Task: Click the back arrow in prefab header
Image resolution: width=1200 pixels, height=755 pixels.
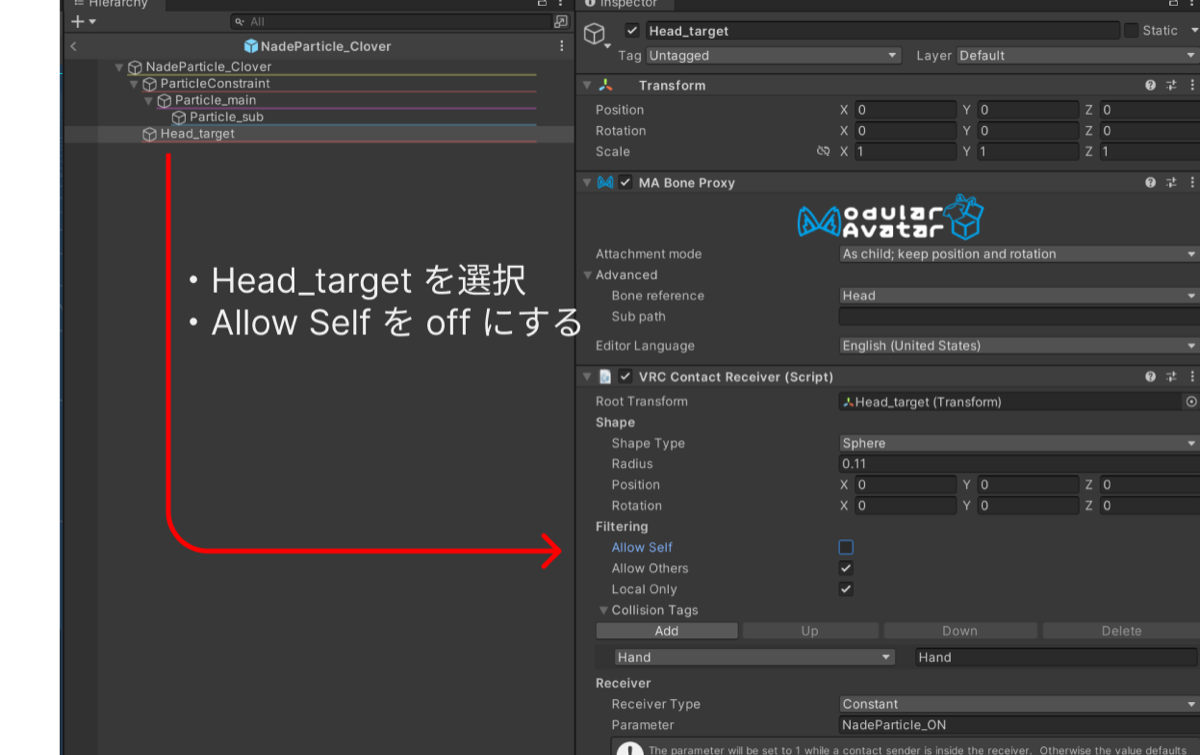Action: pyautogui.click(x=74, y=46)
